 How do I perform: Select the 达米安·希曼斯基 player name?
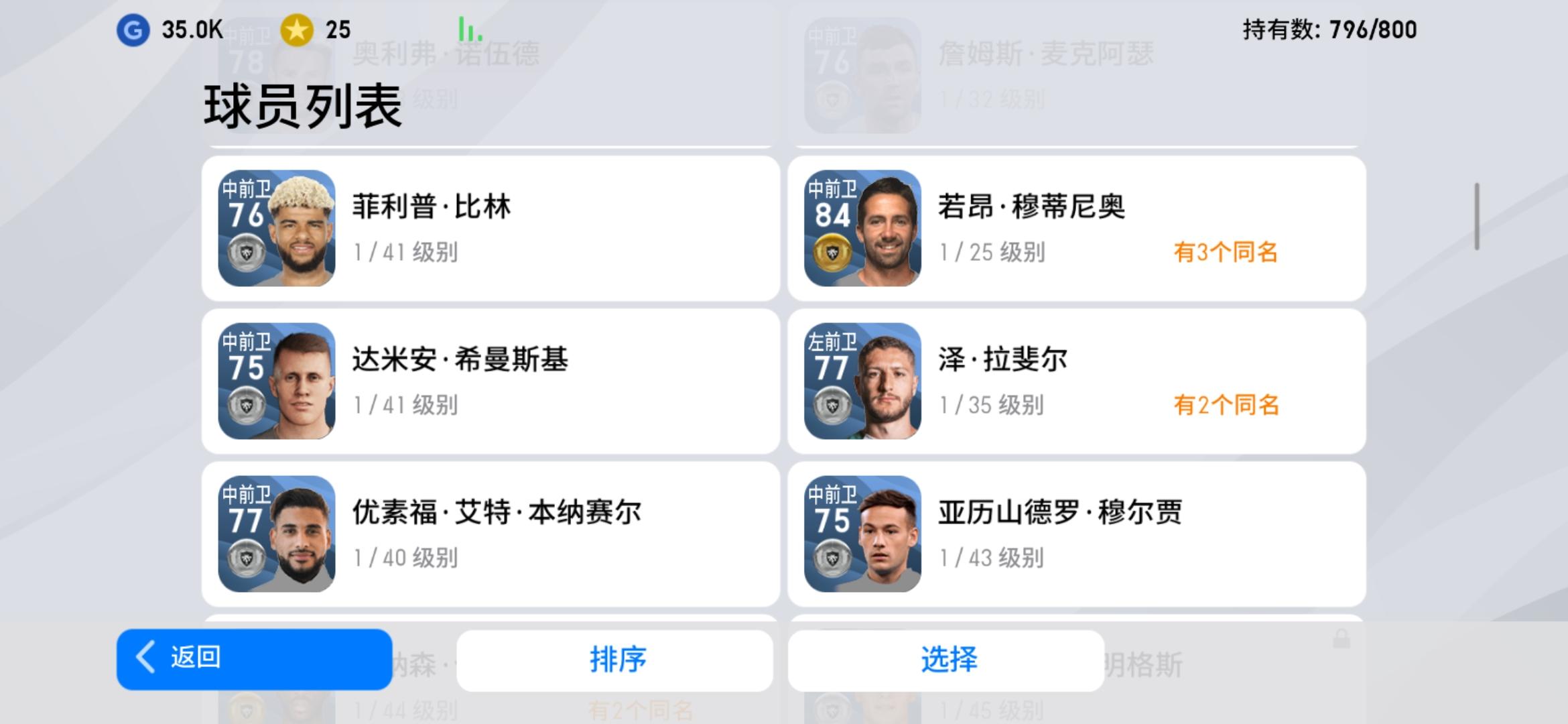click(460, 359)
